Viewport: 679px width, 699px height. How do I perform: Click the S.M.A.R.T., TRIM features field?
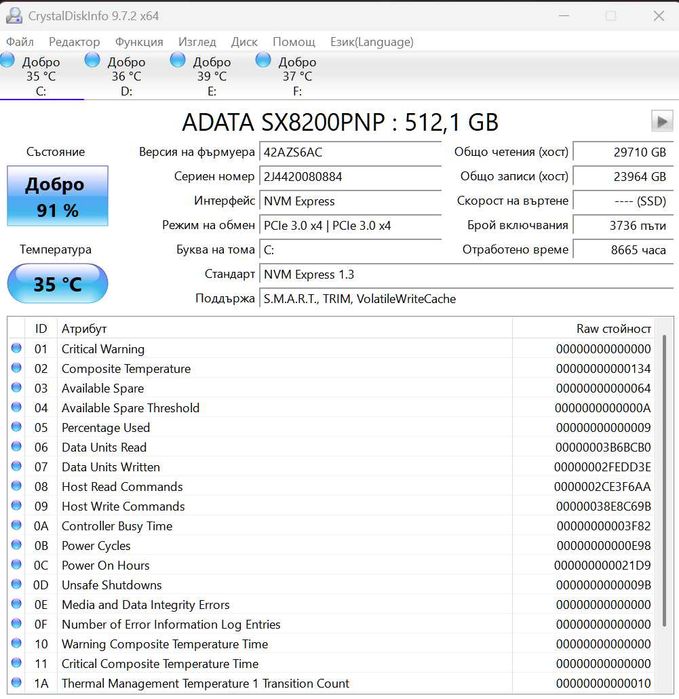point(466,299)
